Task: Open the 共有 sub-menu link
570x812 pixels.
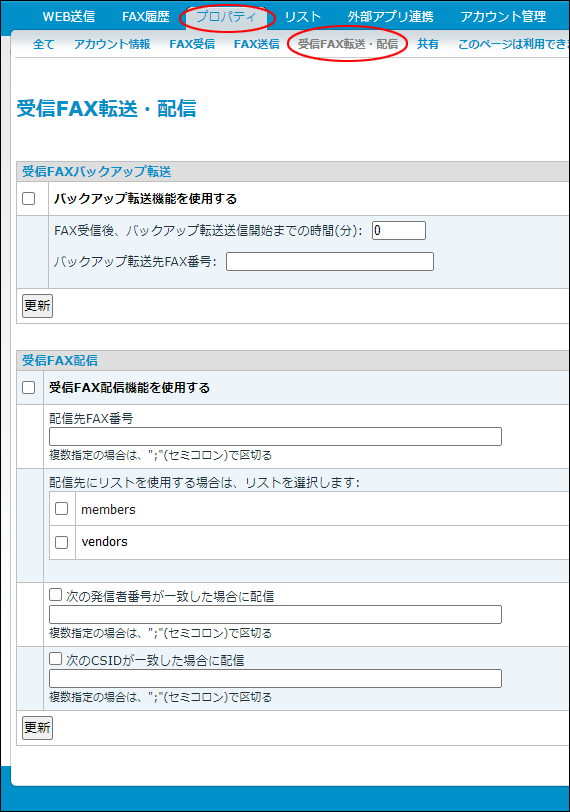Action: [x=428, y=44]
